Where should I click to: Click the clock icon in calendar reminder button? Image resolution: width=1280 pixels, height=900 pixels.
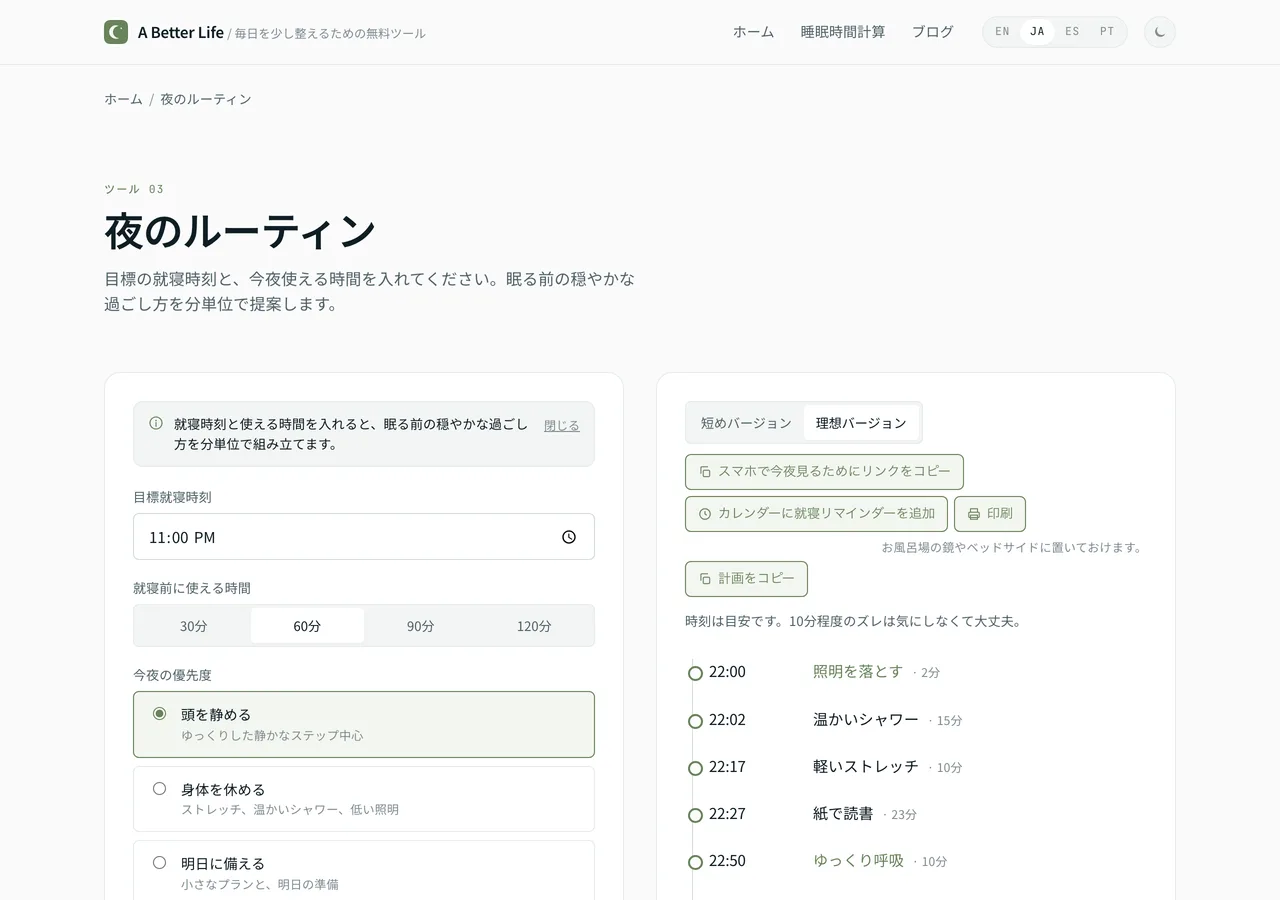coord(705,514)
